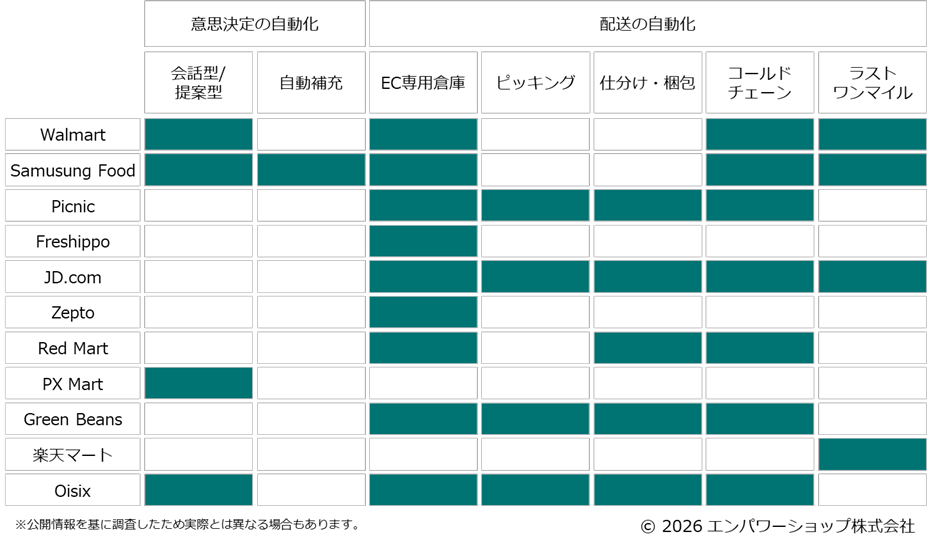Image resolution: width=935 pixels, height=548 pixels.
Task: Click the Walmart row label
Action: [x=72, y=134]
